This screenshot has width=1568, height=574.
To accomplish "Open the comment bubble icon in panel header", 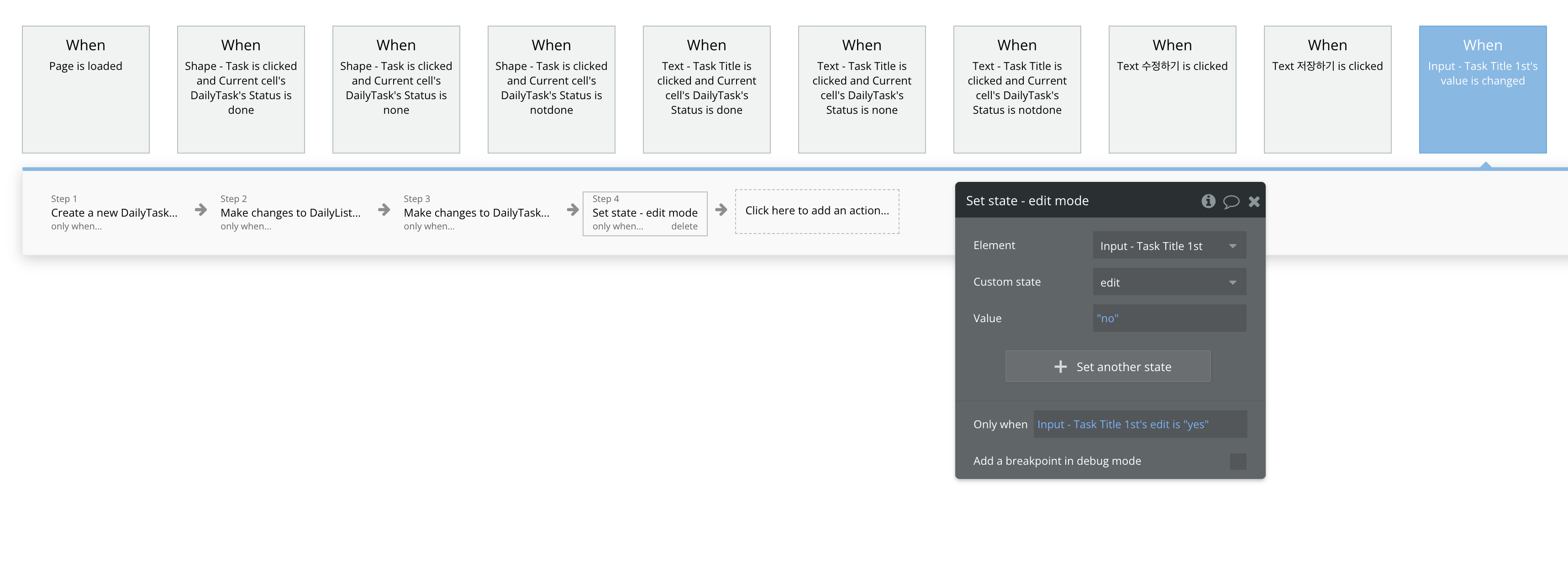I will pos(1231,202).
